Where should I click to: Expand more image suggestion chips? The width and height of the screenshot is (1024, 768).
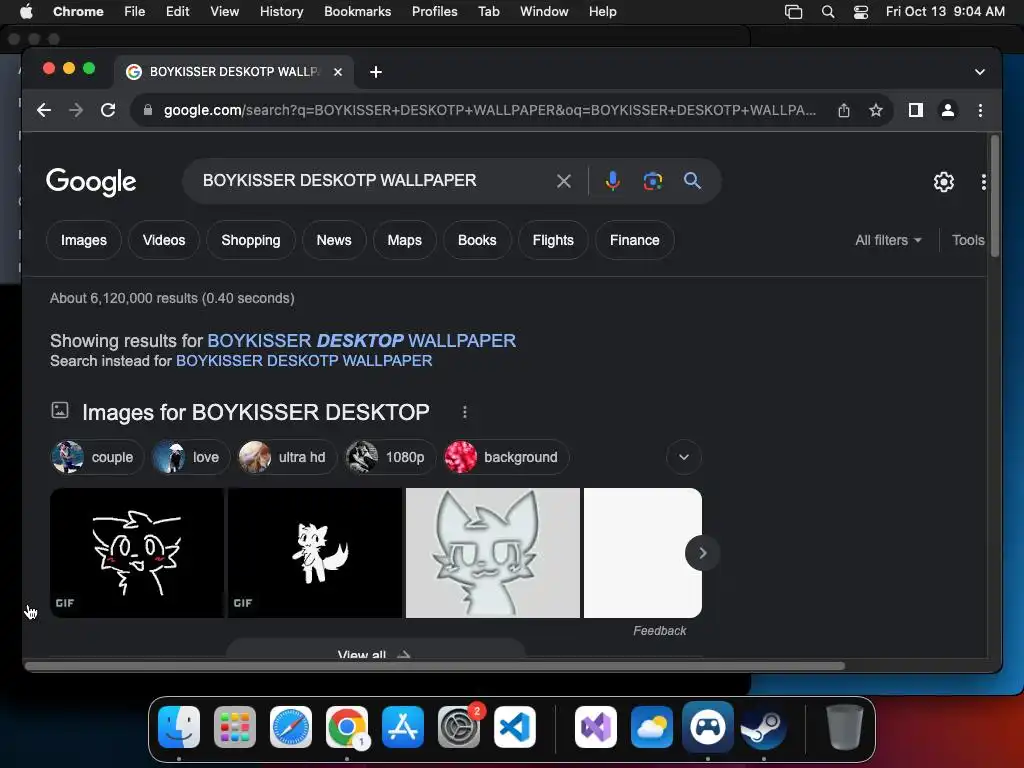(x=684, y=457)
